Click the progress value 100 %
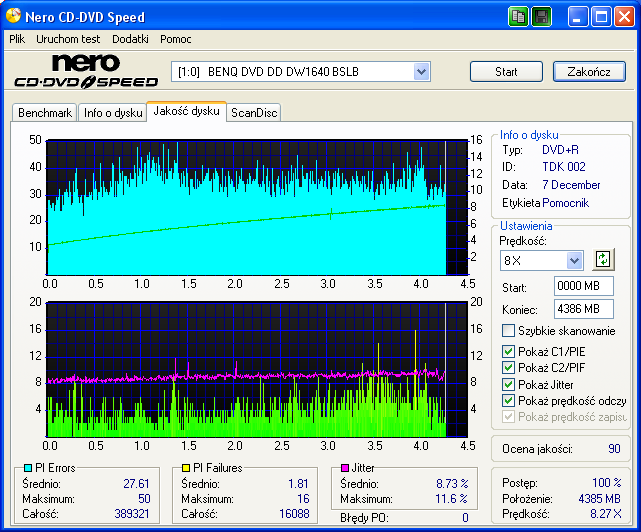Screen dimensions: 641x532 point(607,483)
